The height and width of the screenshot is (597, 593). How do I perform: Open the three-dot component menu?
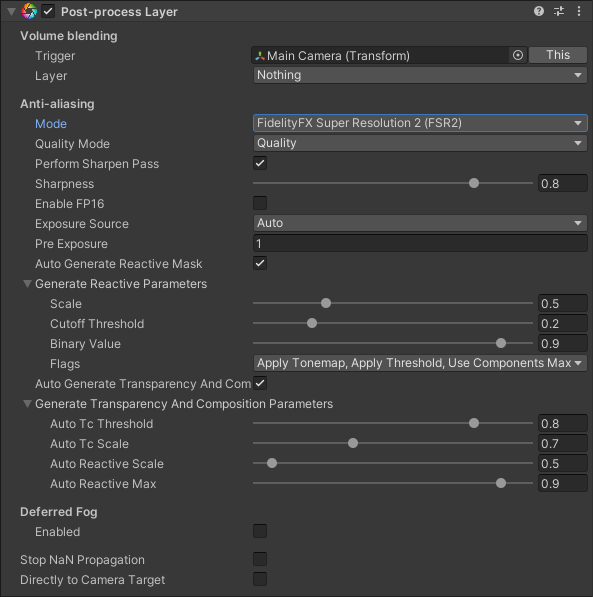click(579, 11)
